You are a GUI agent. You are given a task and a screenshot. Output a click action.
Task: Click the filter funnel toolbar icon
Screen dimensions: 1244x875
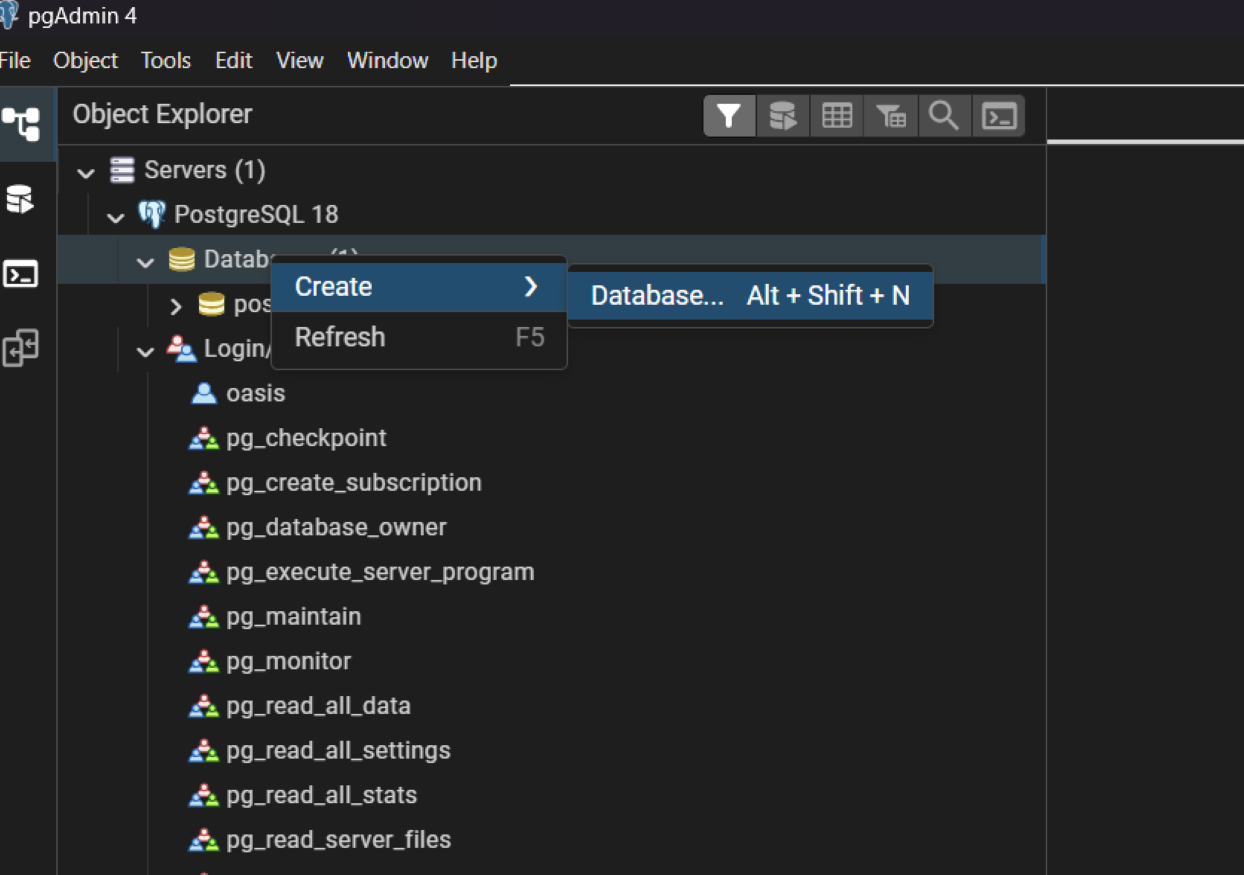(729, 117)
